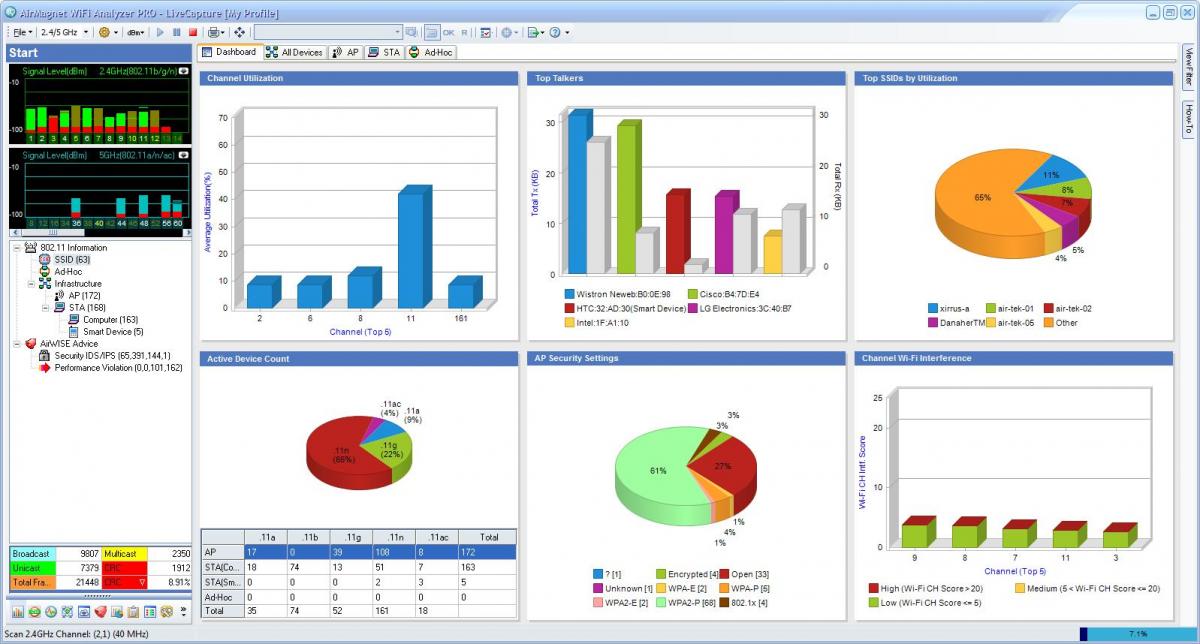The height and width of the screenshot is (644, 1200).
Task: Pause the live capture
Action: pos(177,32)
